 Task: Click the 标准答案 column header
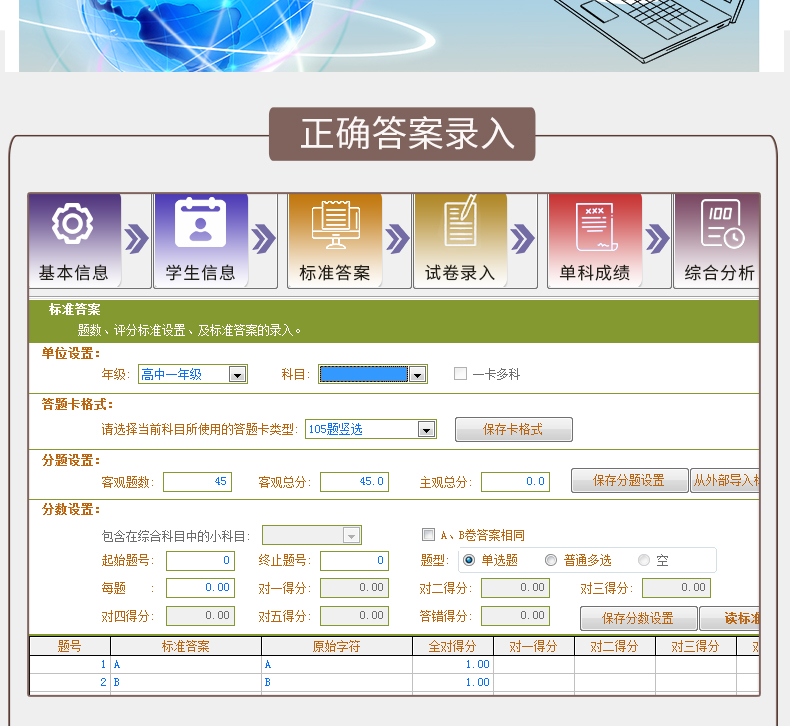pos(185,647)
